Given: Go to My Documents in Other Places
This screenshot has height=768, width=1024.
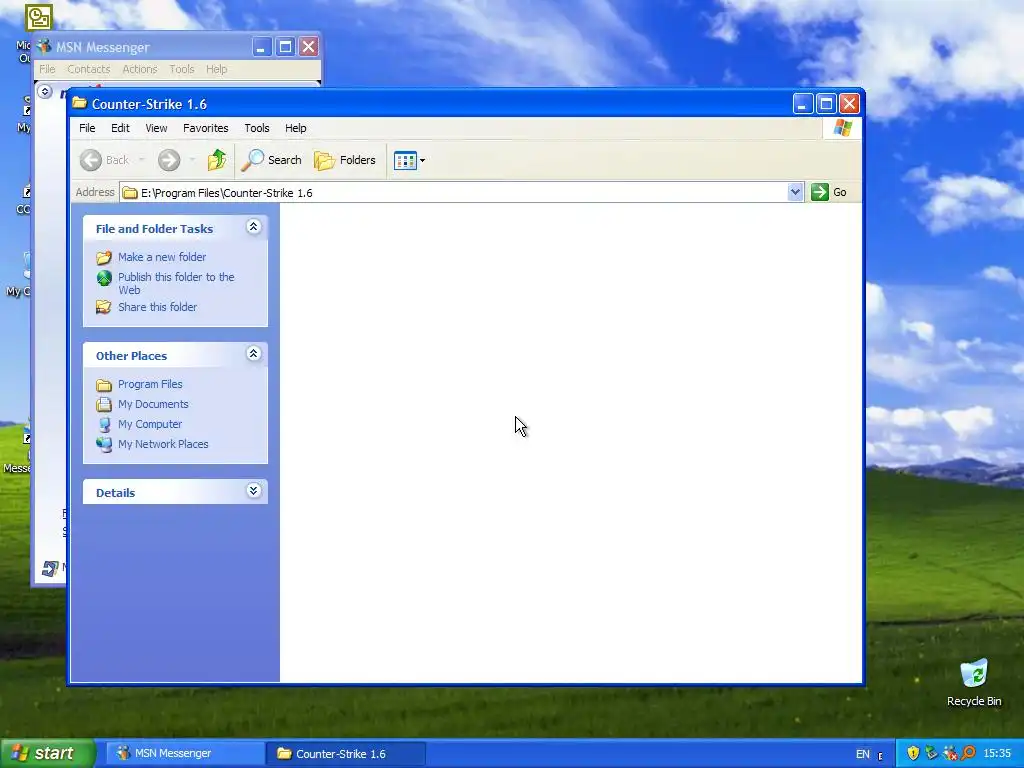Looking at the screenshot, I should click(153, 404).
